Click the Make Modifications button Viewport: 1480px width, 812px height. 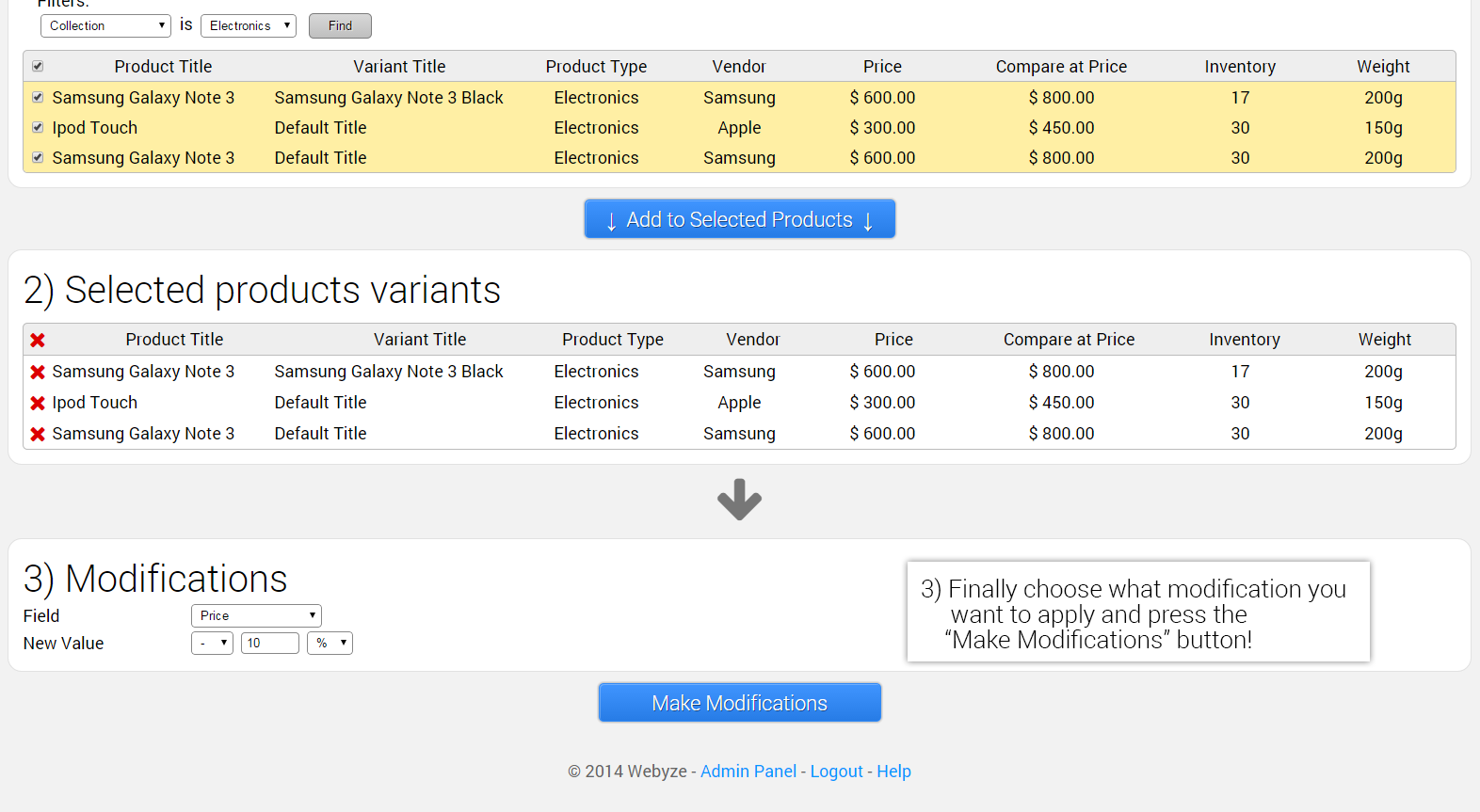(x=740, y=703)
